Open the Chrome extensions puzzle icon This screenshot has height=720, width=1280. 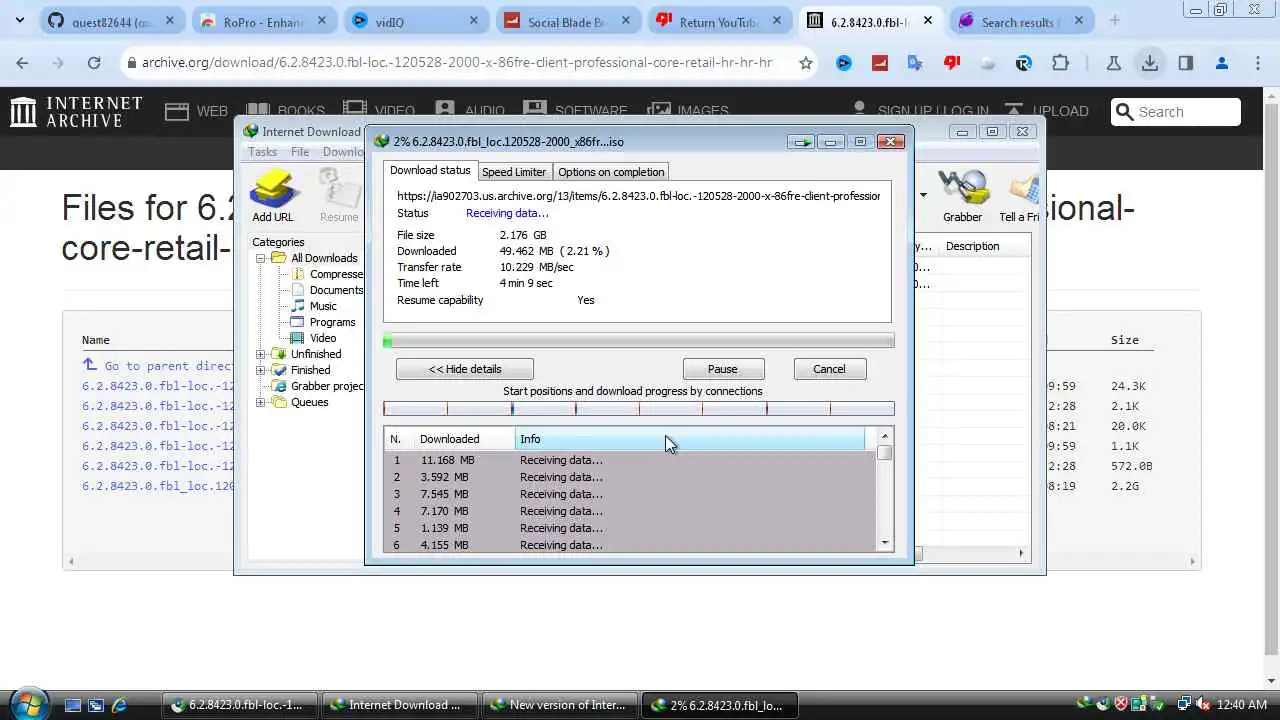coord(1060,63)
